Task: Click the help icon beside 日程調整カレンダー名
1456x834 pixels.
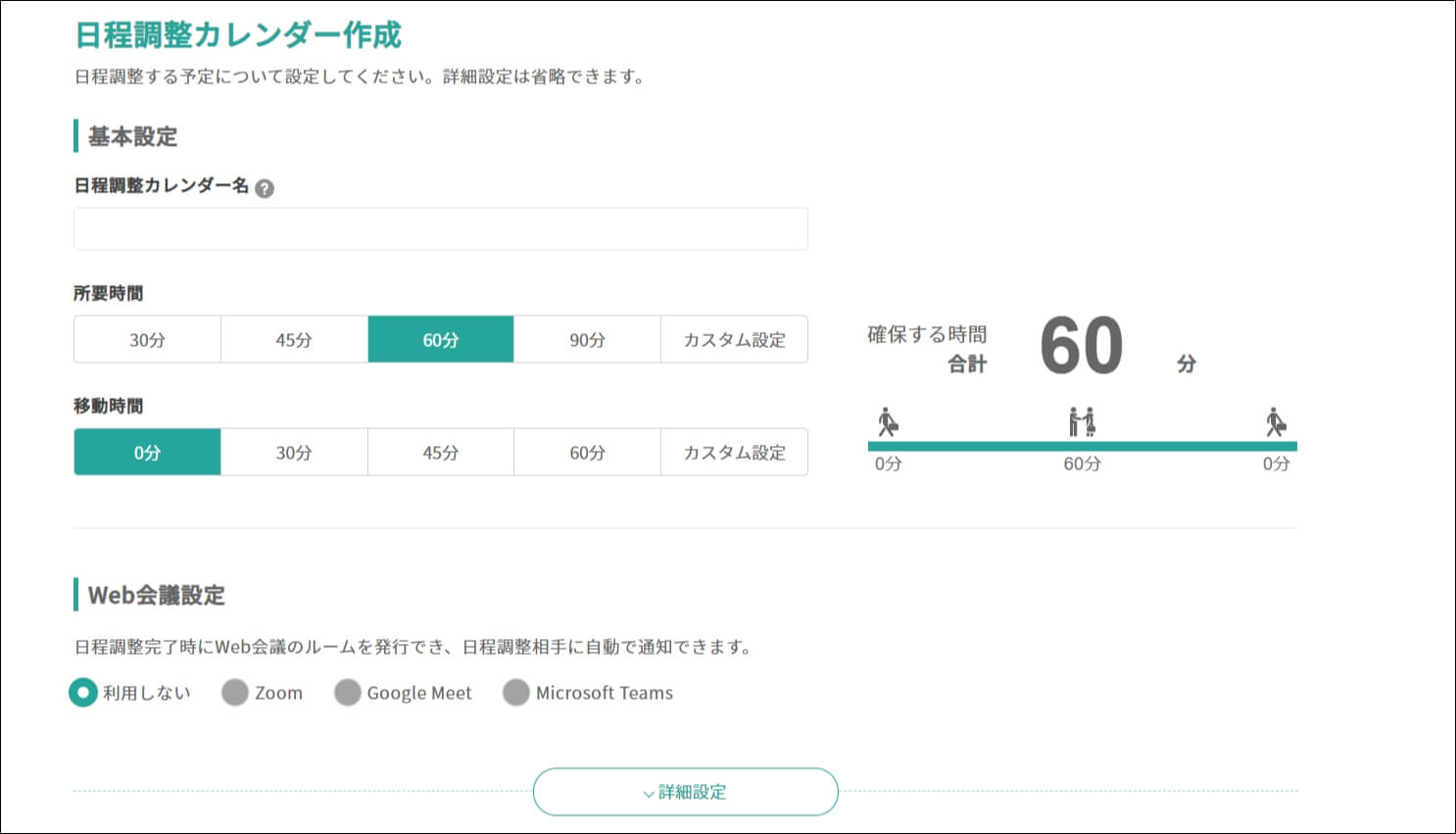Action: (267, 187)
